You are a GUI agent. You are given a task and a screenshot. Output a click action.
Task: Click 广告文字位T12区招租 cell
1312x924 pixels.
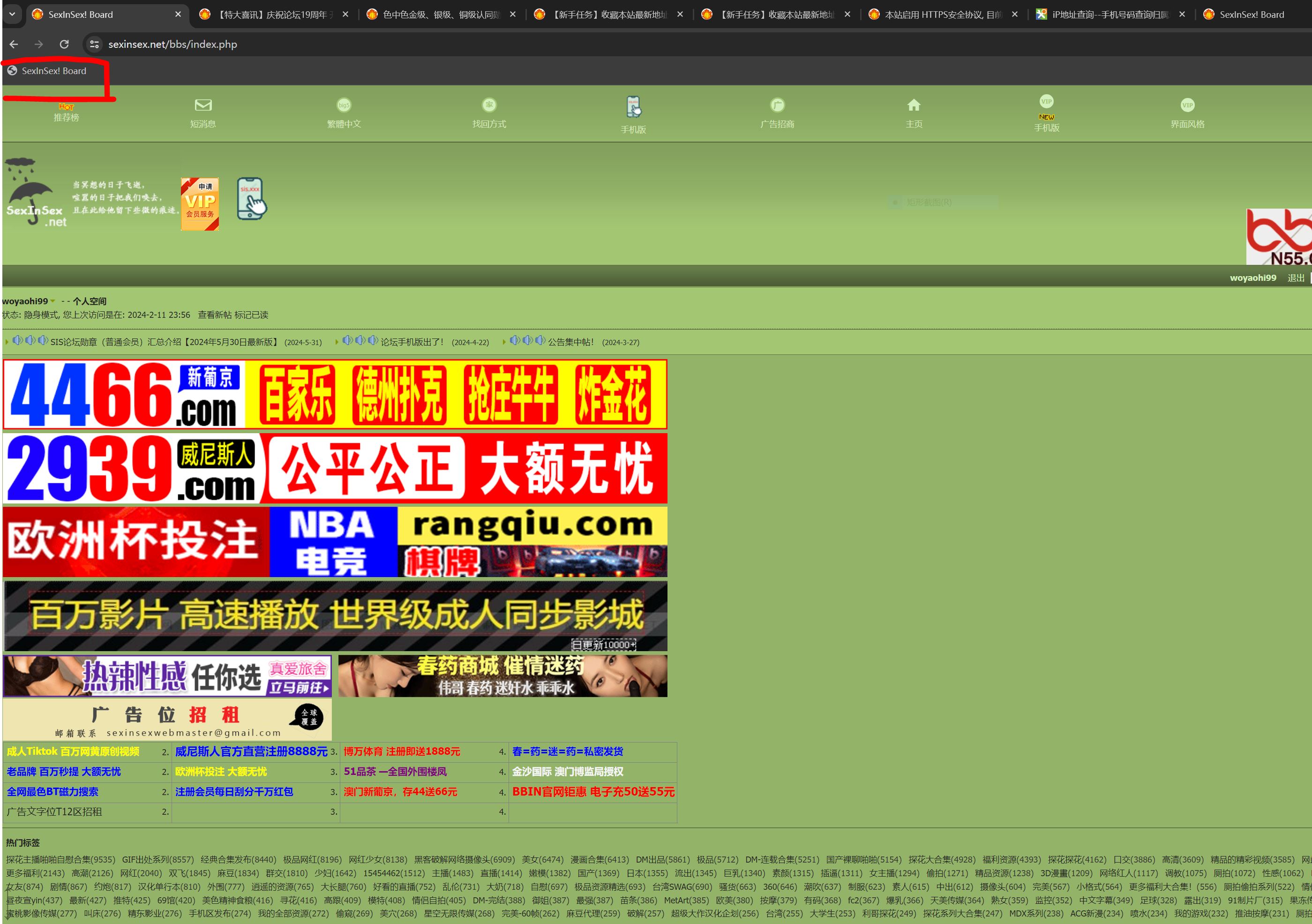[54, 811]
